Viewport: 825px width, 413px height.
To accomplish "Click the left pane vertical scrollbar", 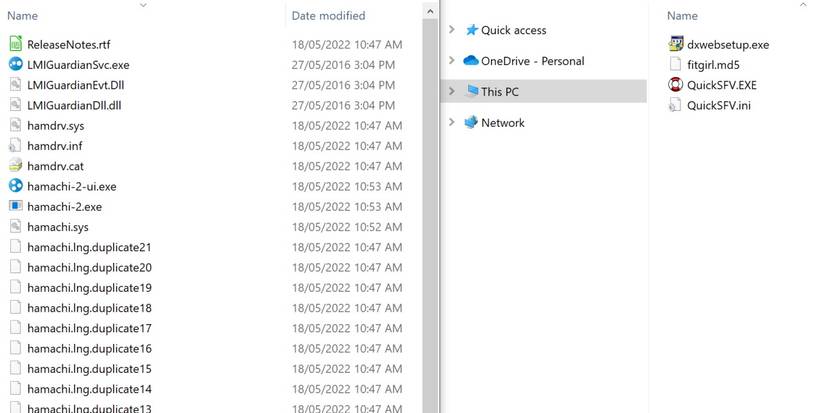I will (x=430, y=200).
